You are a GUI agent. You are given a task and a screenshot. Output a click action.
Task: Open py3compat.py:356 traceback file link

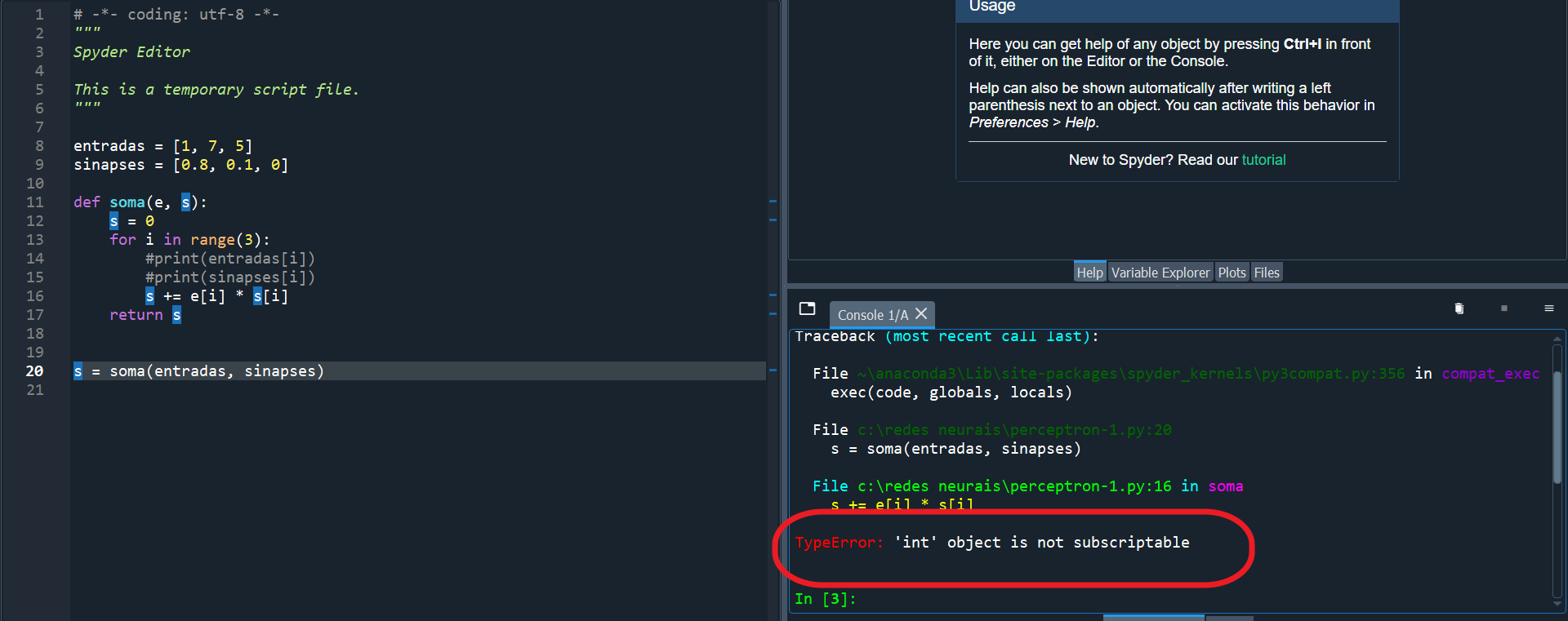[x=1131, y=374]
